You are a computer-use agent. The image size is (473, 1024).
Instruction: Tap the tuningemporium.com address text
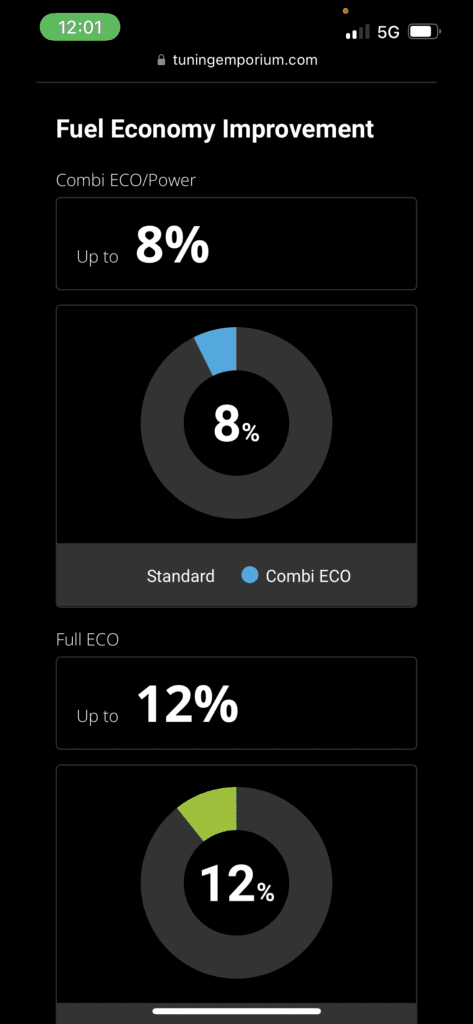pos(246,60)
